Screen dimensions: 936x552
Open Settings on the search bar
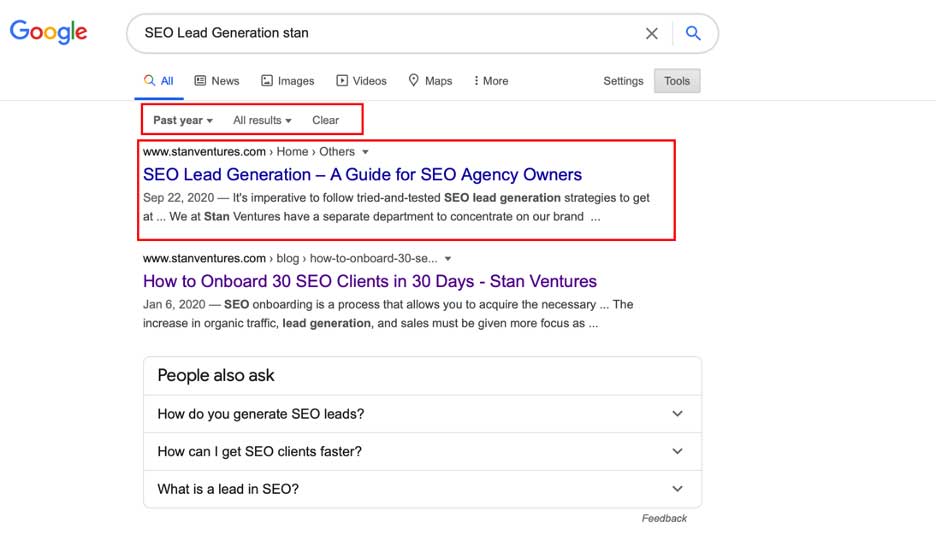[623, 81]
